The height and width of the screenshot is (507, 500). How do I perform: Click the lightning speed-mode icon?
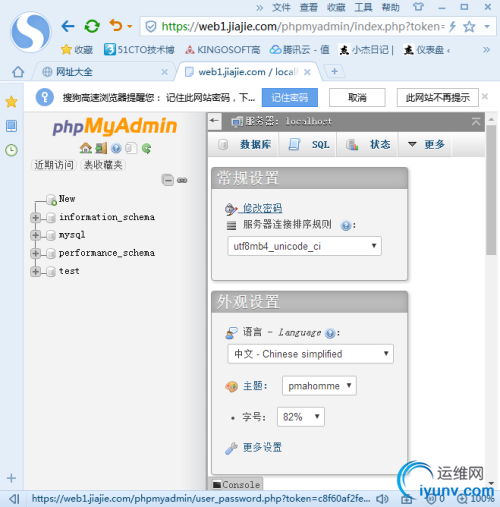452,26
